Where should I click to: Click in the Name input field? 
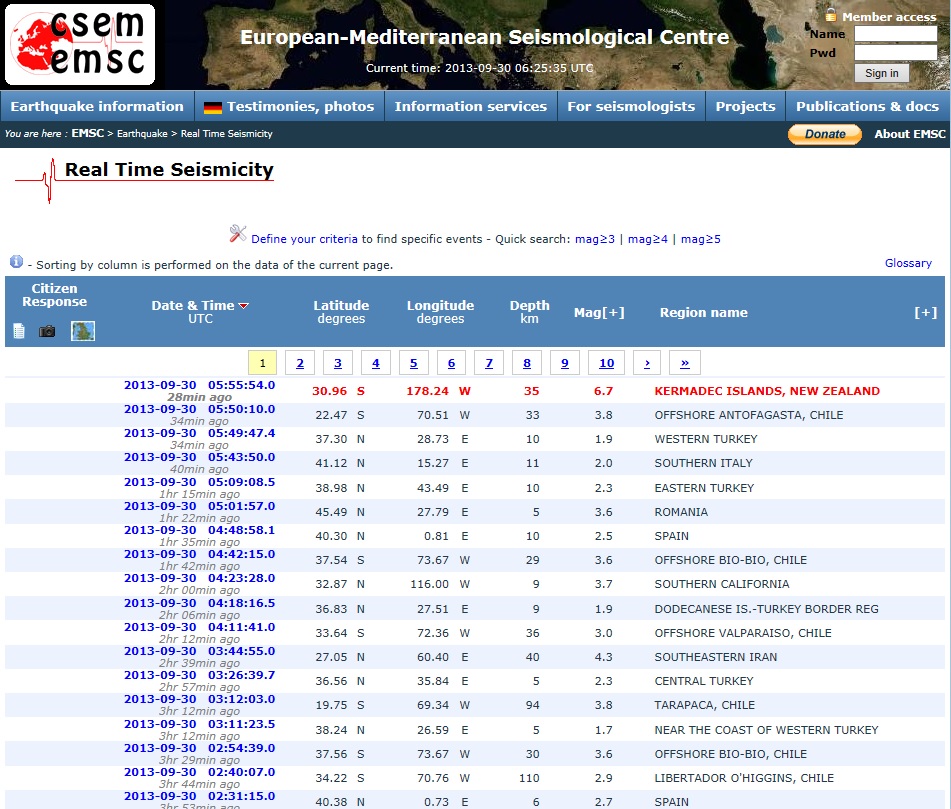point(896,34)
